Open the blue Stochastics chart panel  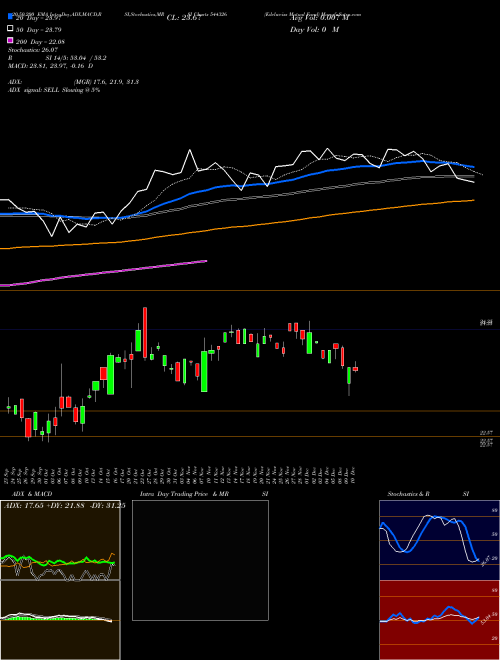(x=439, y=540)
